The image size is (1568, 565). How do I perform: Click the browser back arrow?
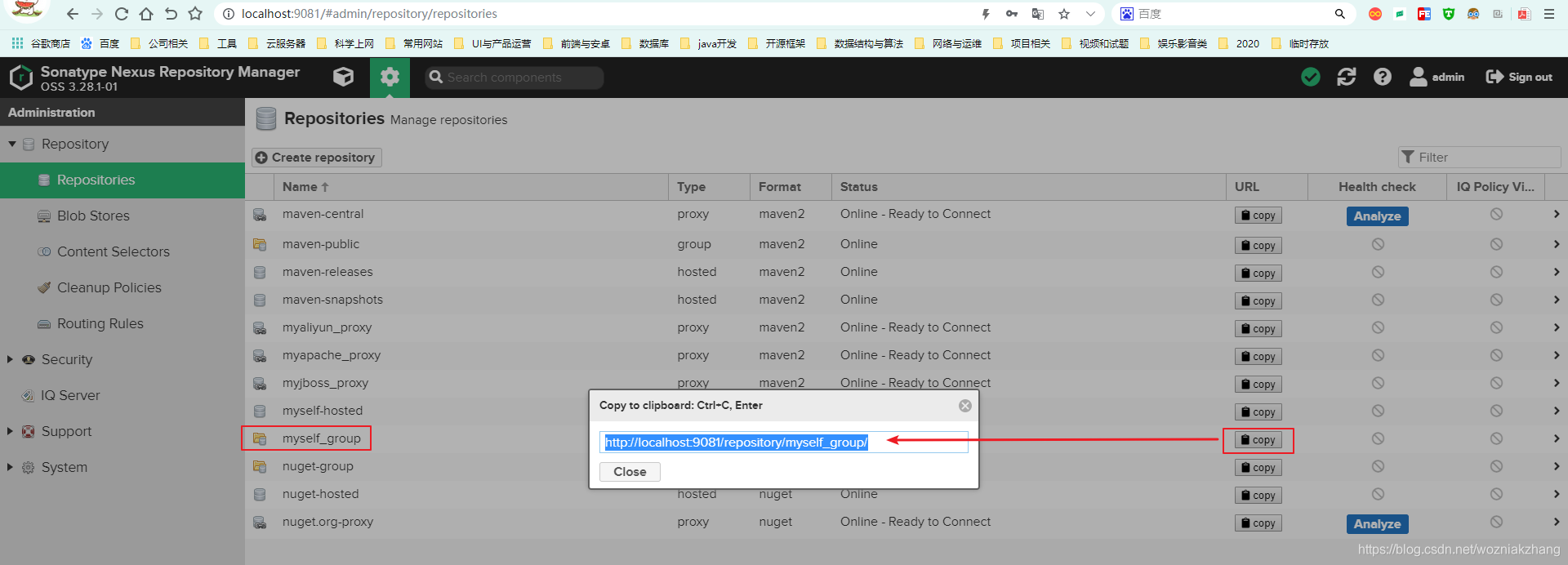coord(73,14)
